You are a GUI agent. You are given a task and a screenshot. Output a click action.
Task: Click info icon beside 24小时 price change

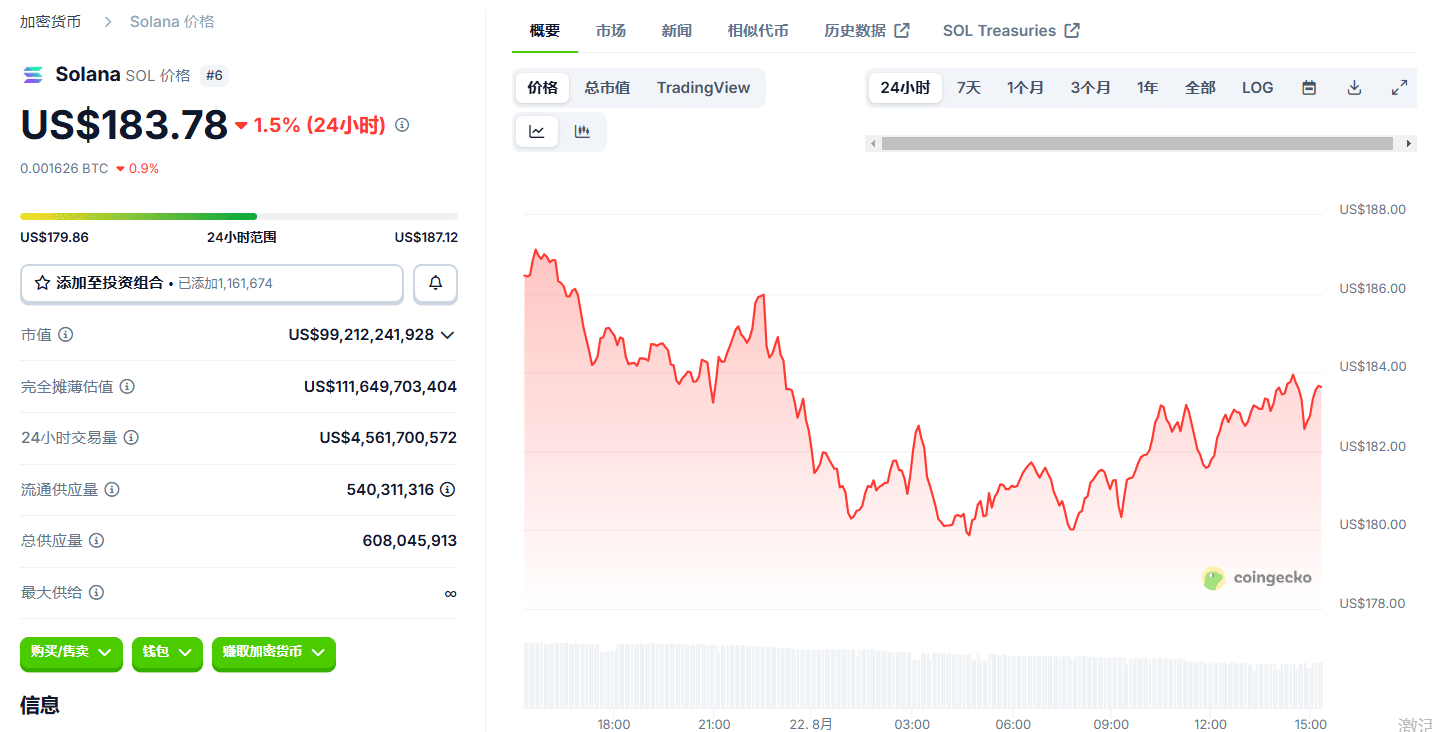[x=402, y=125]
